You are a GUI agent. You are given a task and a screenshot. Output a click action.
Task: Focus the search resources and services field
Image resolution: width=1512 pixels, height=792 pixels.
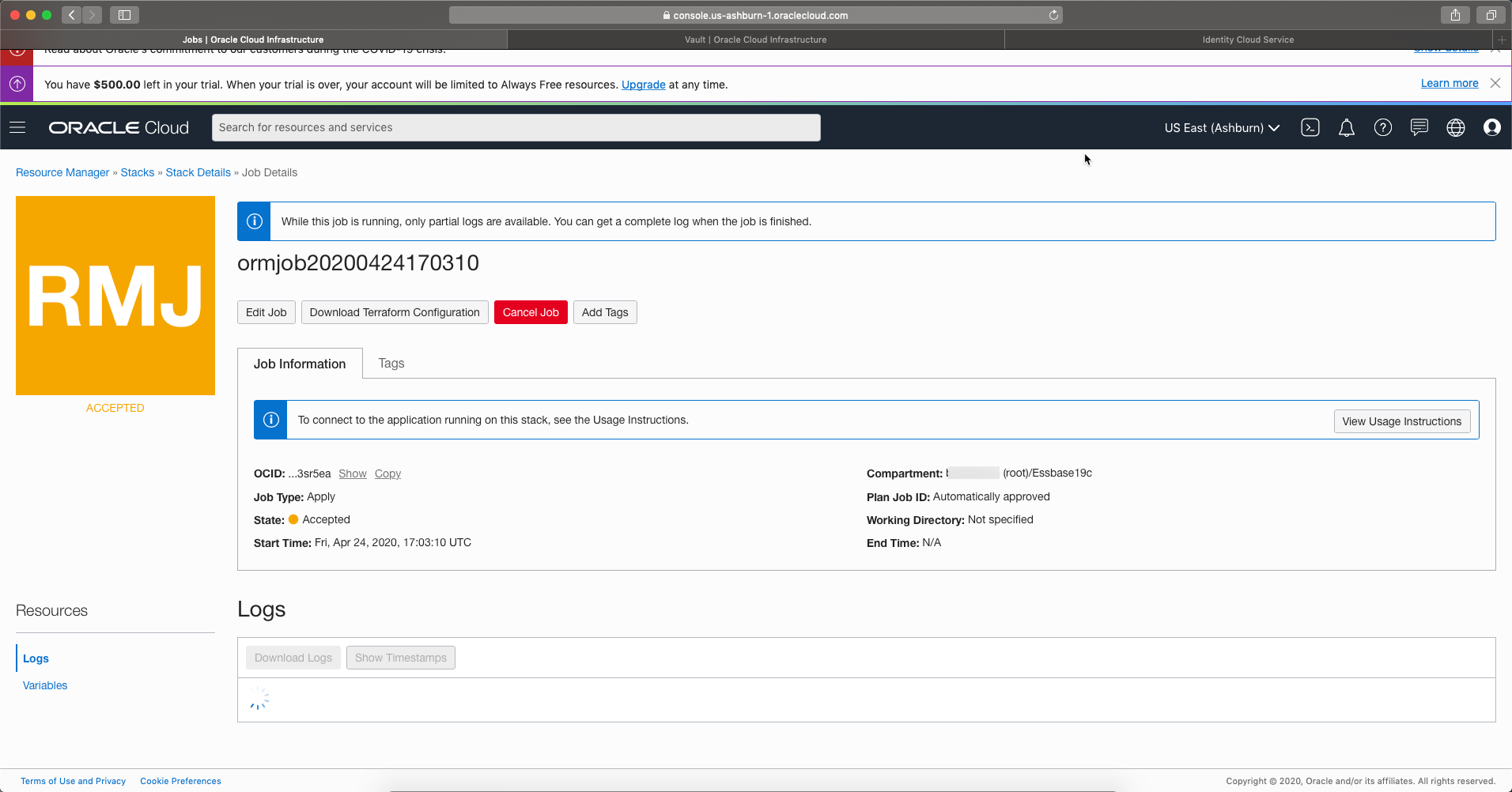click(x=516, y=127)
